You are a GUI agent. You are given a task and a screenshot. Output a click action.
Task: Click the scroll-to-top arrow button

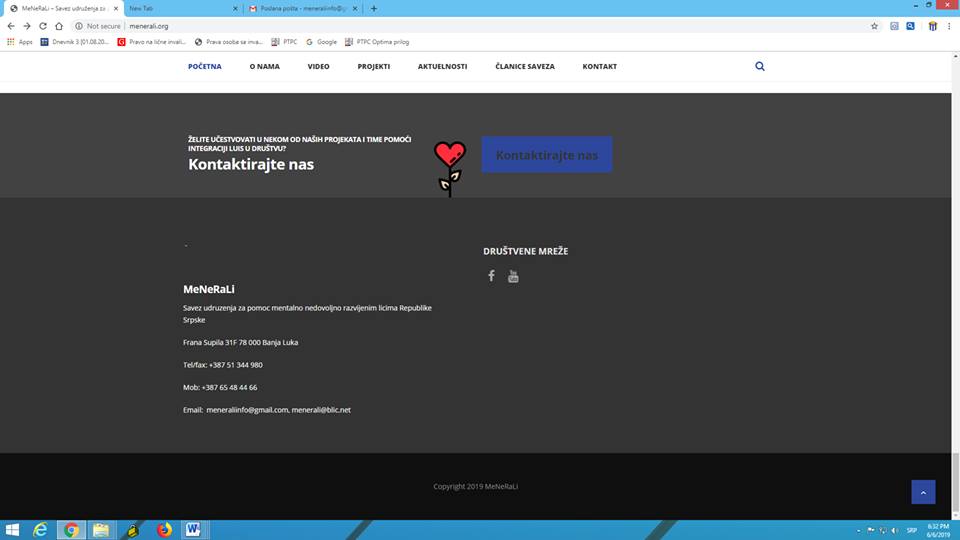click(923, 492)
